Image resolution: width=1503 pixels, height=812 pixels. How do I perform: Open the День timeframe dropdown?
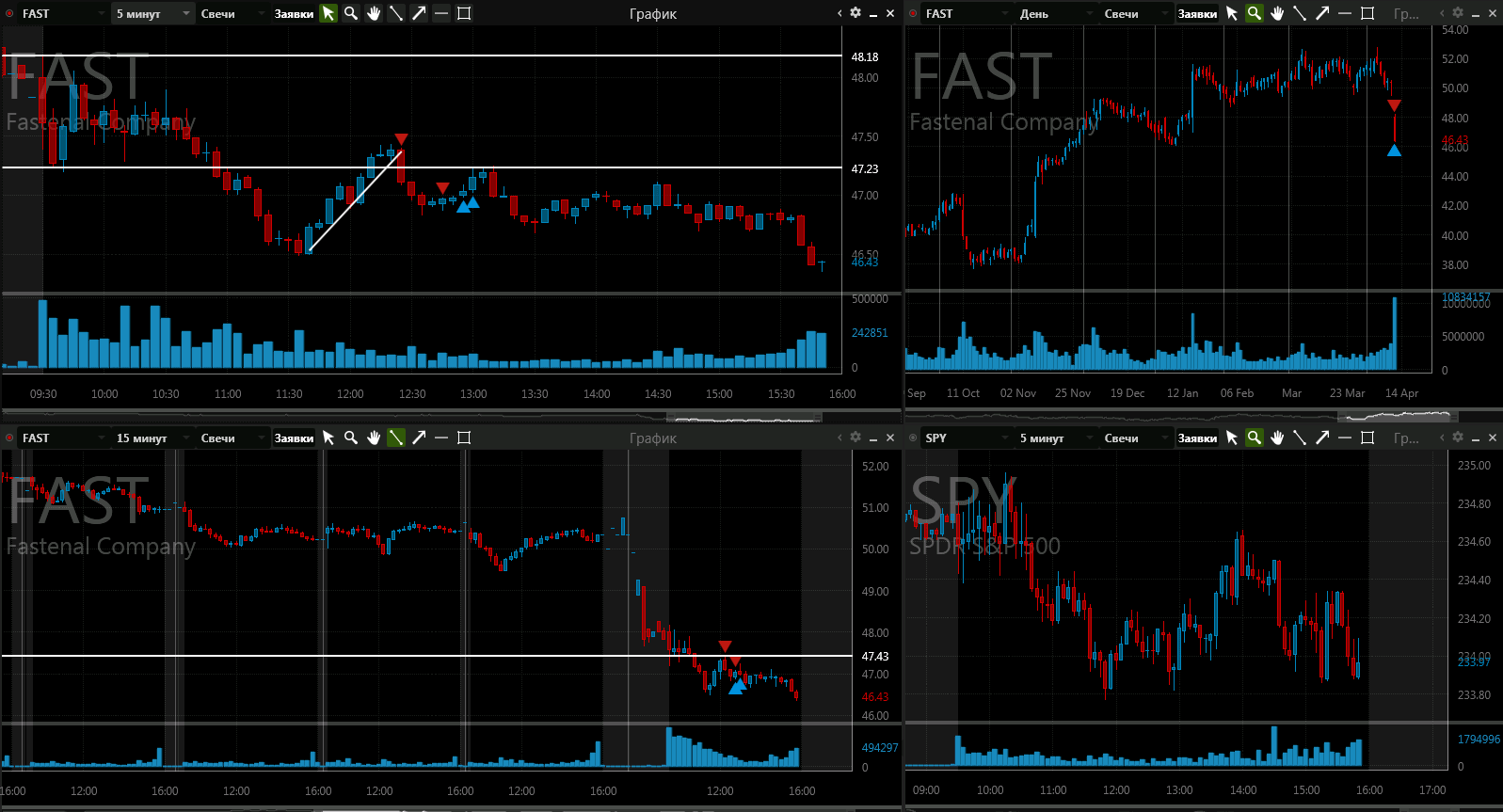pyautogui.click(x=1057, y=13)
